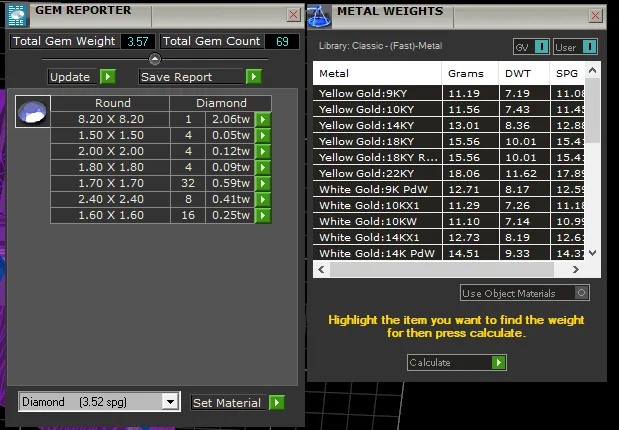This screenshot has height=430, width=619.
Task: Click the Gem Reporter panel icon
Action: pyautogui.click(x=17, y=16)
